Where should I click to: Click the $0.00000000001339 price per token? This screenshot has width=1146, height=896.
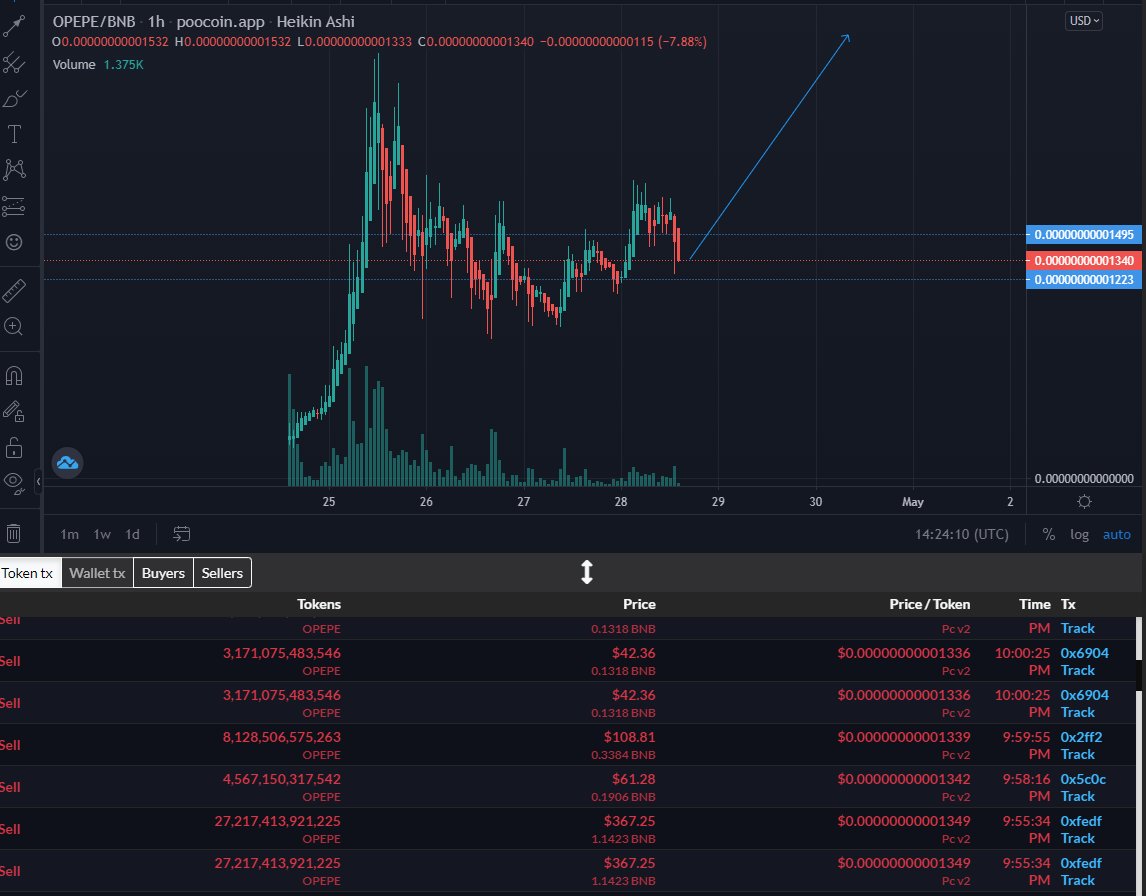click(904, 737)
